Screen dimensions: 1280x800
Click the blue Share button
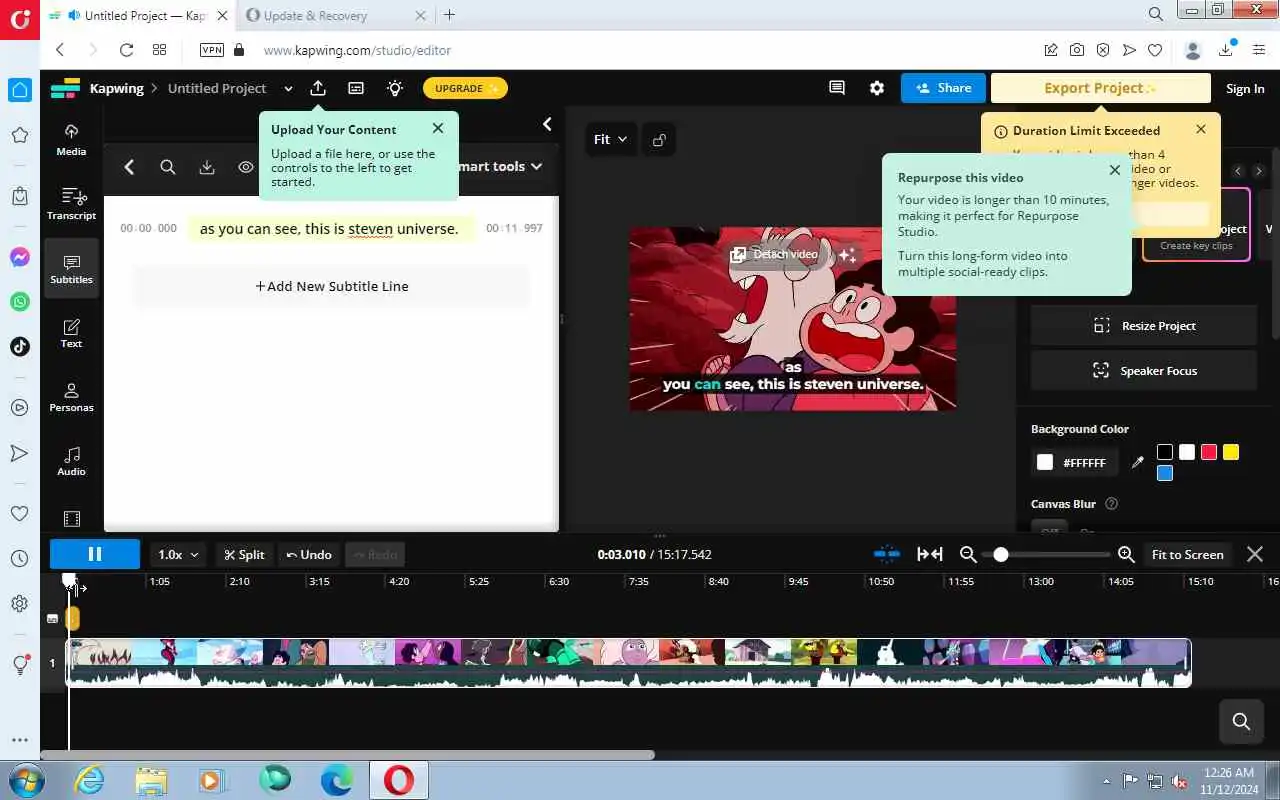coord(943,88)
